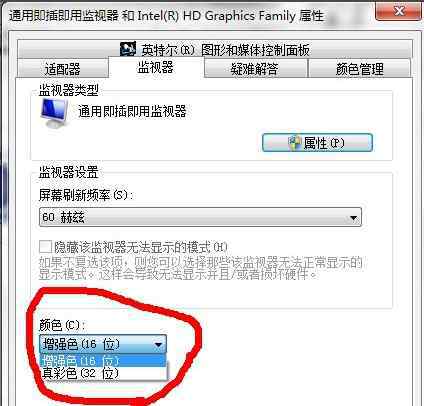The width and height of the screenshot is (424, 406).
Task: Collapse the 颜色 dropdown via its arrow
Action: coord(158,345)
